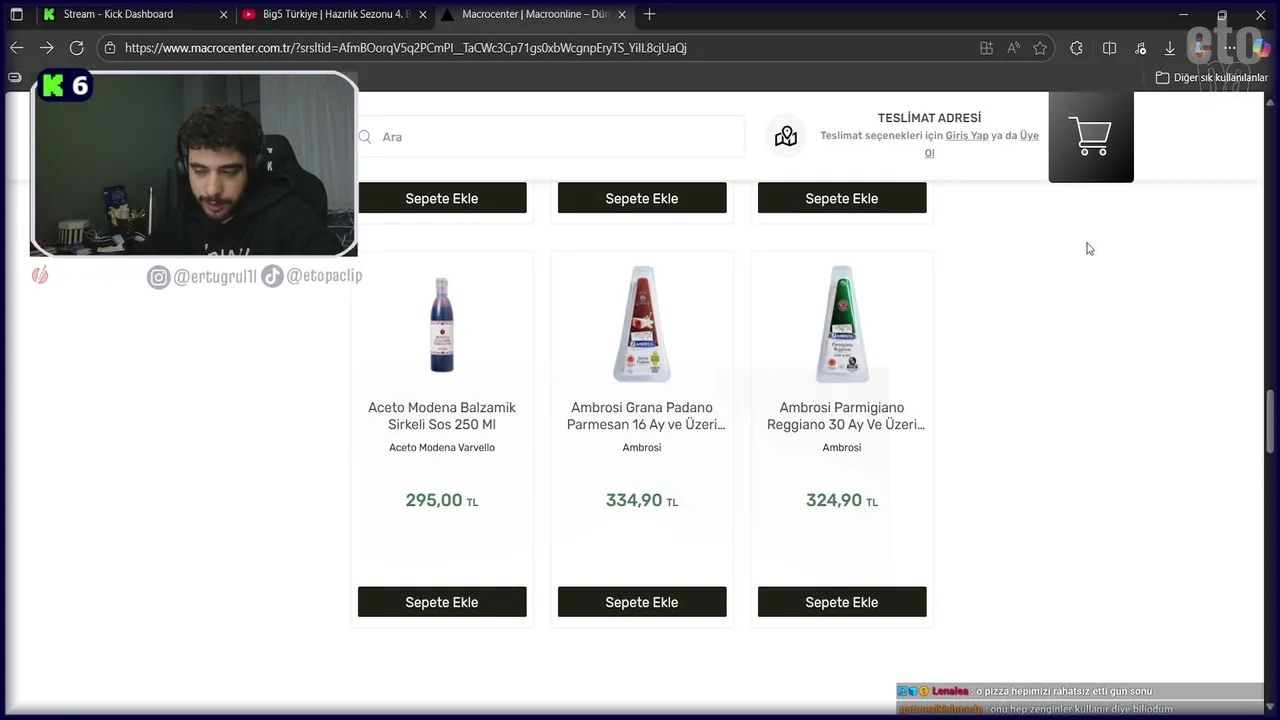Open Aceto Modena Balzamik Sirkeli Sos title
Image resolution: width=1280 pixels, height=720 pixels.
(442, 416)
